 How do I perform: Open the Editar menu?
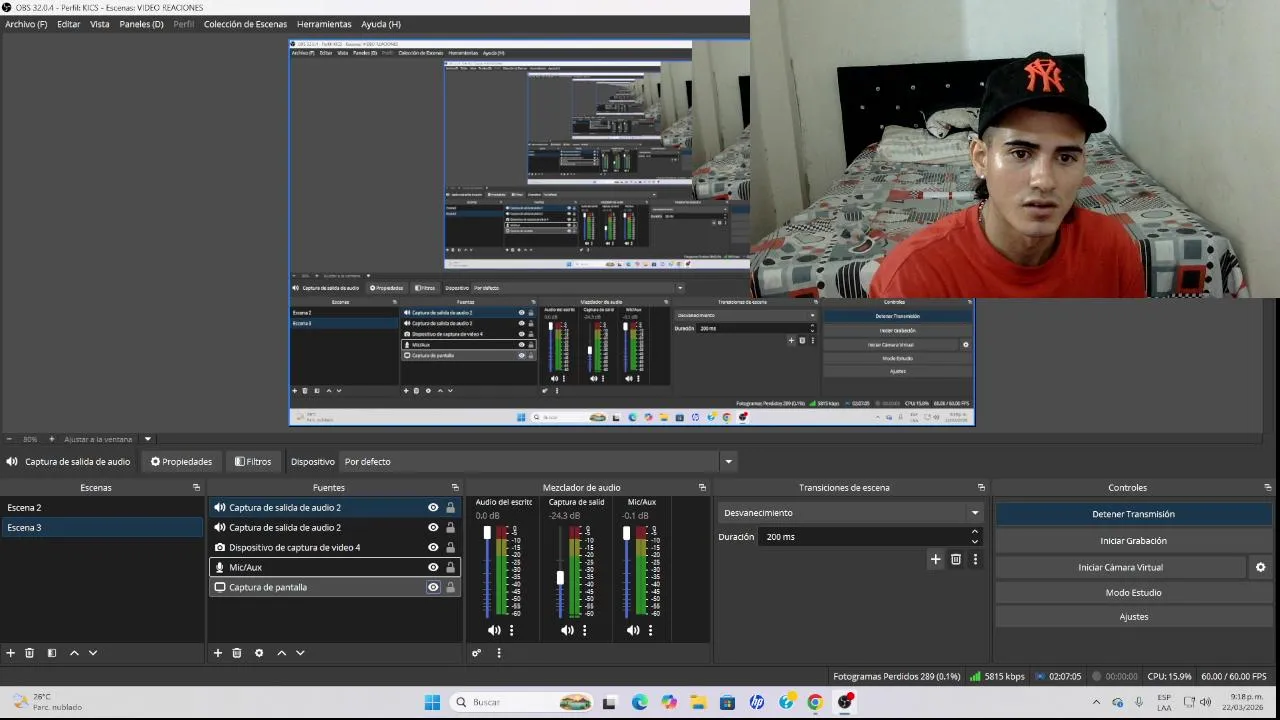(69, 24)
